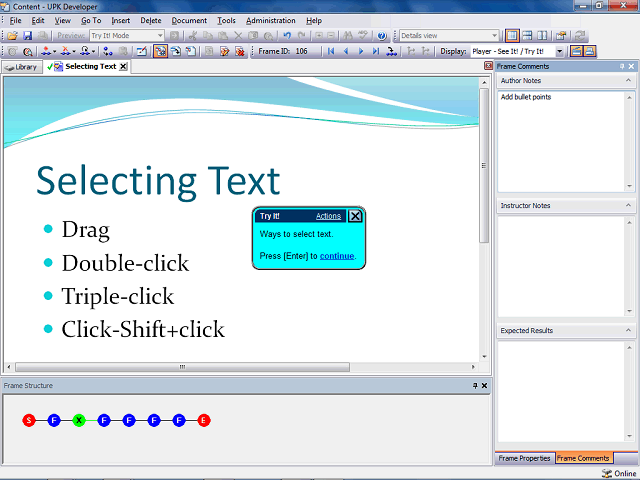Toggle the highlighted frame link toolbar button
Viewport: 640px width, 480px height.
[160, 51]
